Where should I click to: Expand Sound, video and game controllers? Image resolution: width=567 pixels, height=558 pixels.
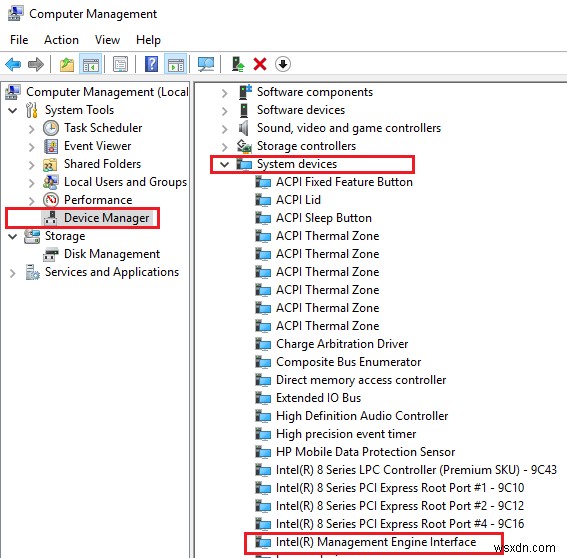tap(225, 129)
